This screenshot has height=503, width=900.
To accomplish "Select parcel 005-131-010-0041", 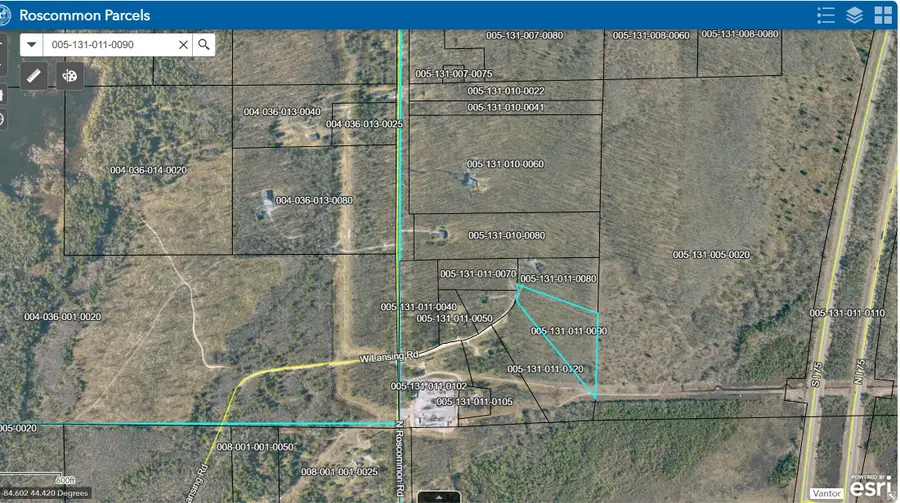I will (x=505, y=107).
